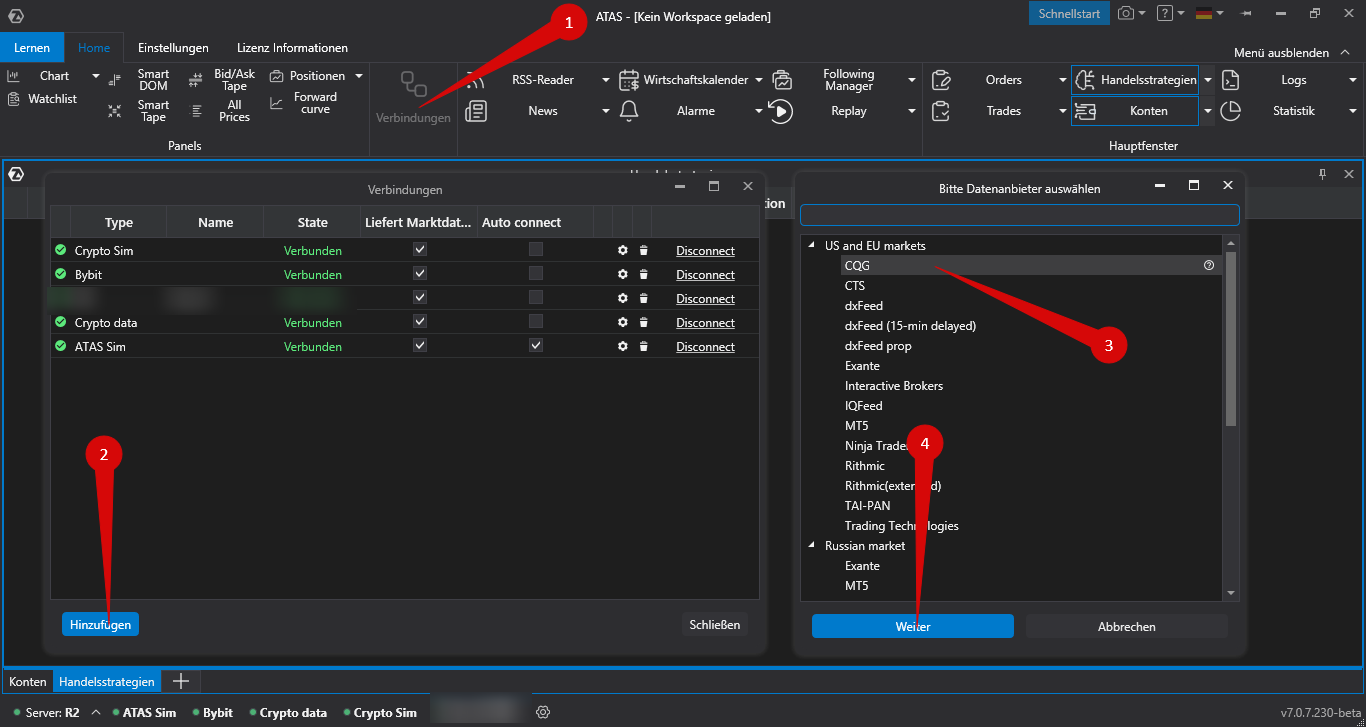Enable Auto connect for Bybit
This screenshot has height=727, width=1366.
pos(536,273)
